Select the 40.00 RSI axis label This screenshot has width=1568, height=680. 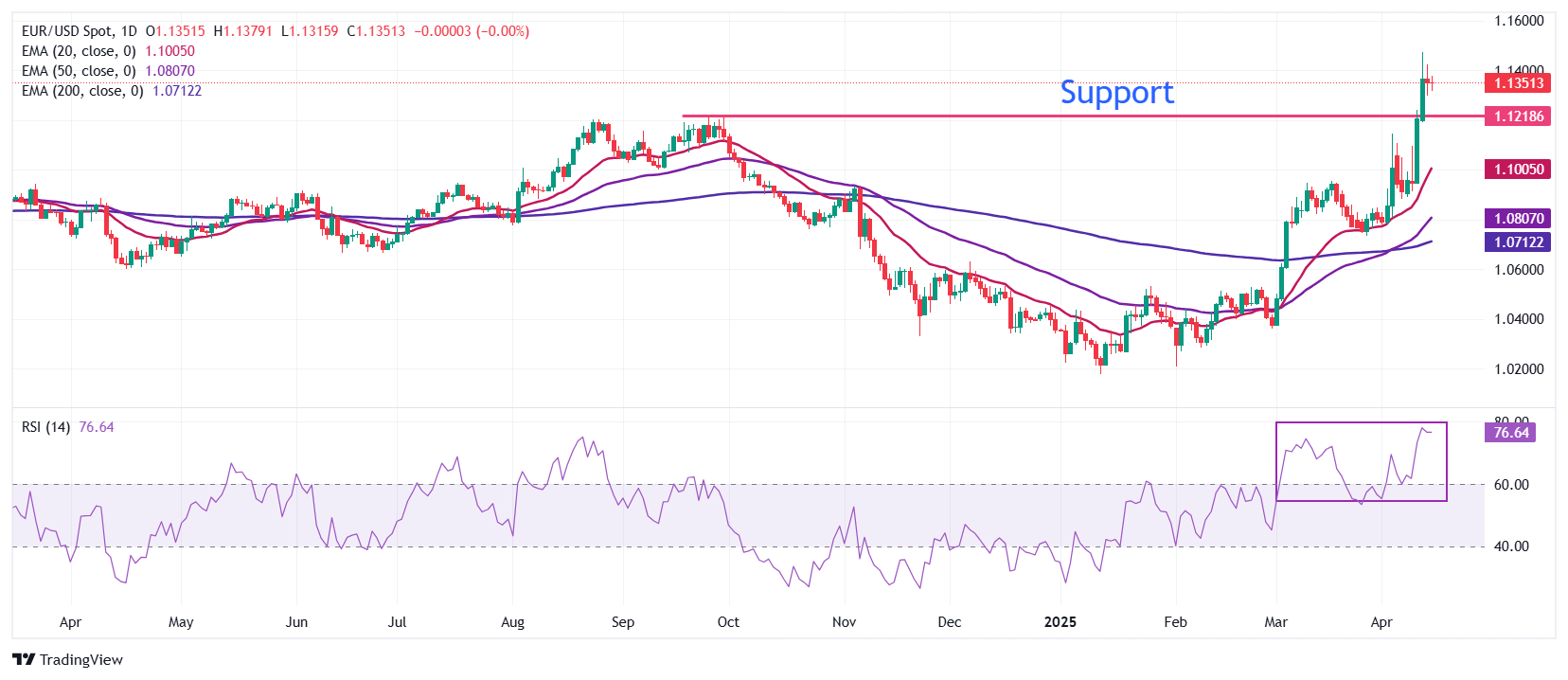point(1511,546)
